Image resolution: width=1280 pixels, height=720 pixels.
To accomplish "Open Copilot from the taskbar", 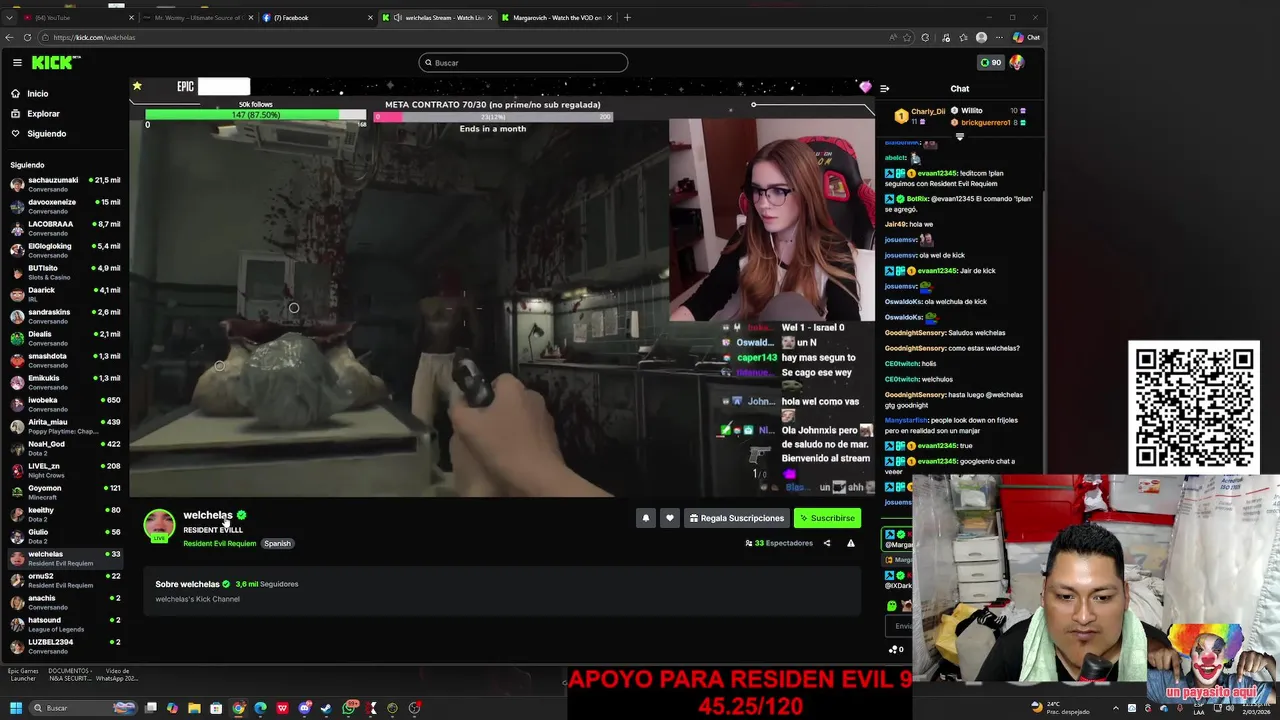I will [172, 708].
